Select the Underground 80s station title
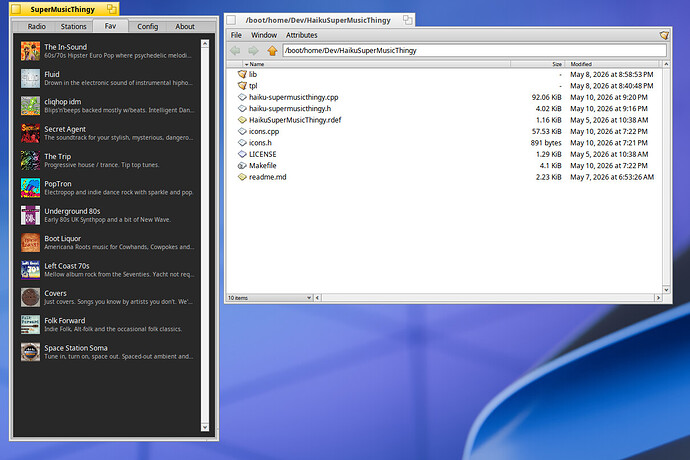The width and height of the screenshot is (690, 460). click(72, 211)
